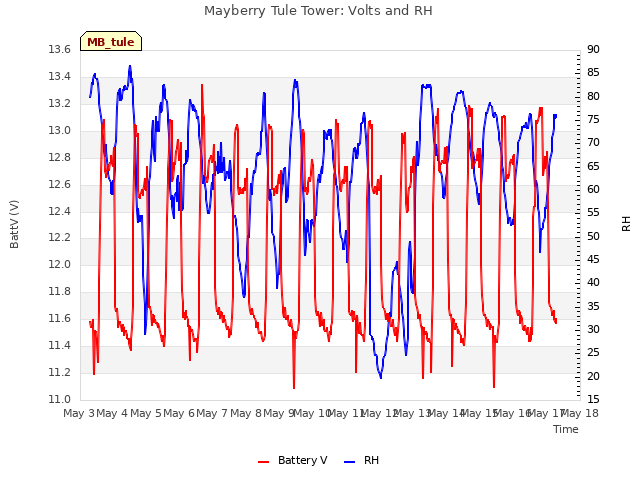Toggle the RH legend entry
The width and height of the screenshot is (640, 480).
point(362,460)
